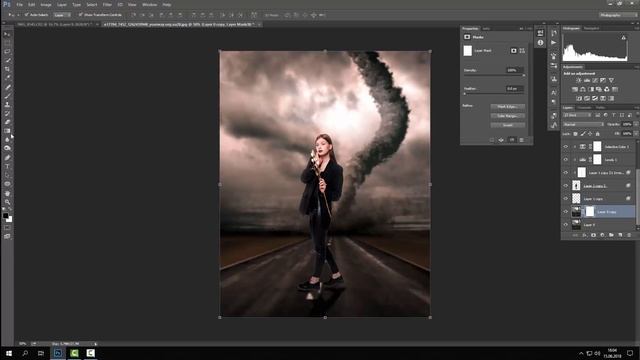Open the Layers panel options menu
The width and height of the screenshot is (640, 360).
pos(636,108)
